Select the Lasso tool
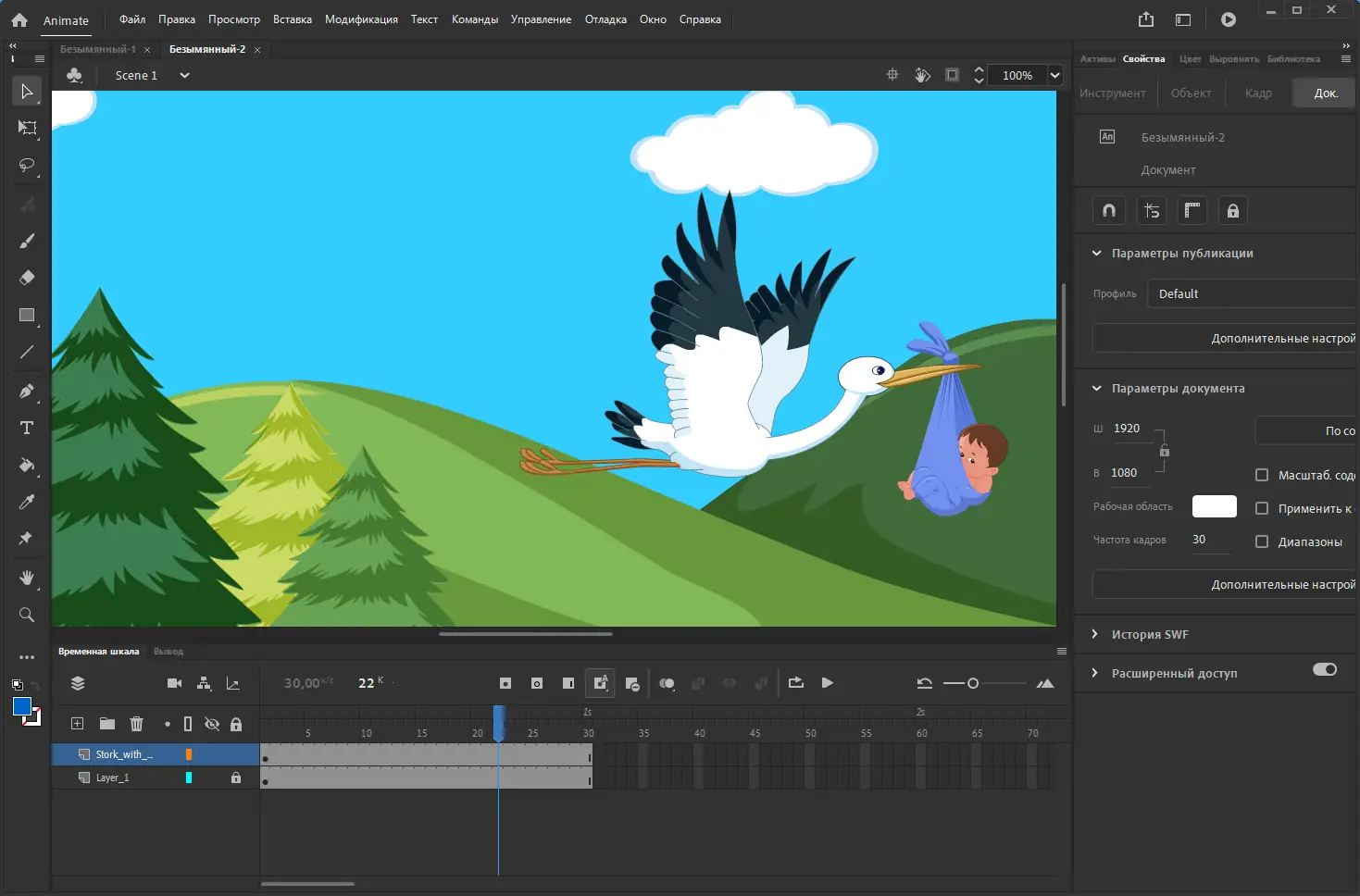 pos(27,167)
